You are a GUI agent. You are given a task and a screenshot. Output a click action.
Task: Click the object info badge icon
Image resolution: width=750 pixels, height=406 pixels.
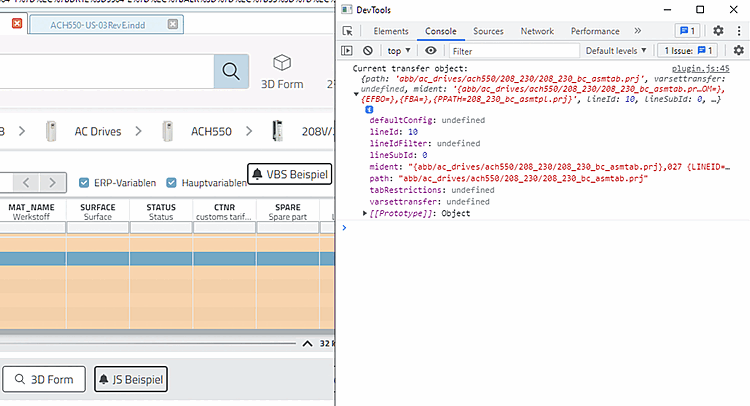369,110
